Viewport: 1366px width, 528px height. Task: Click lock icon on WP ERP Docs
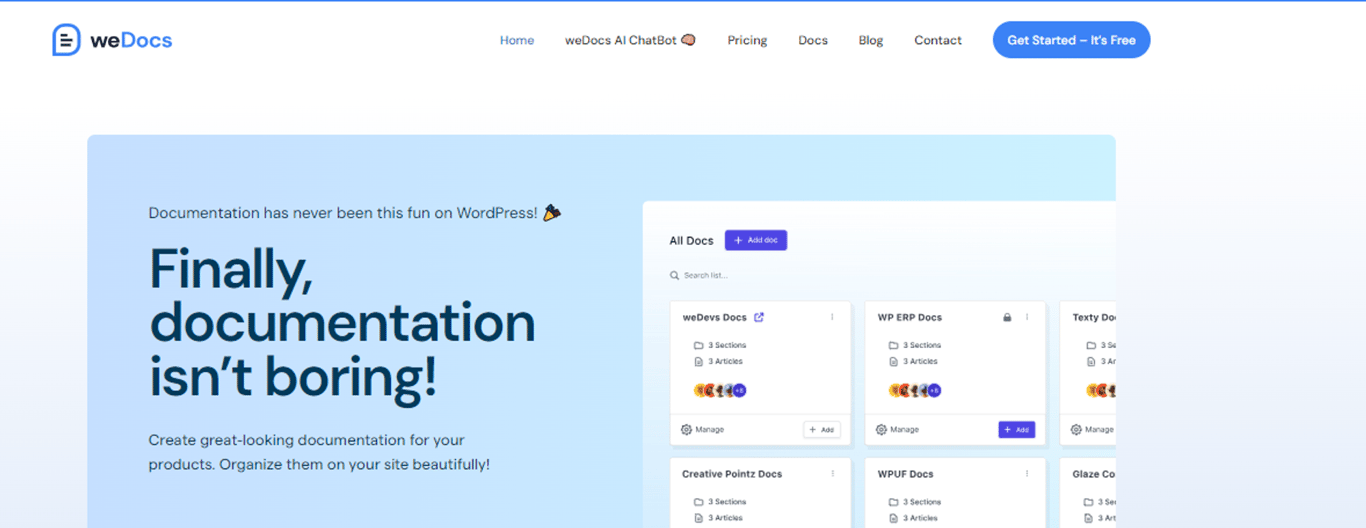(x=1007, y=317)
